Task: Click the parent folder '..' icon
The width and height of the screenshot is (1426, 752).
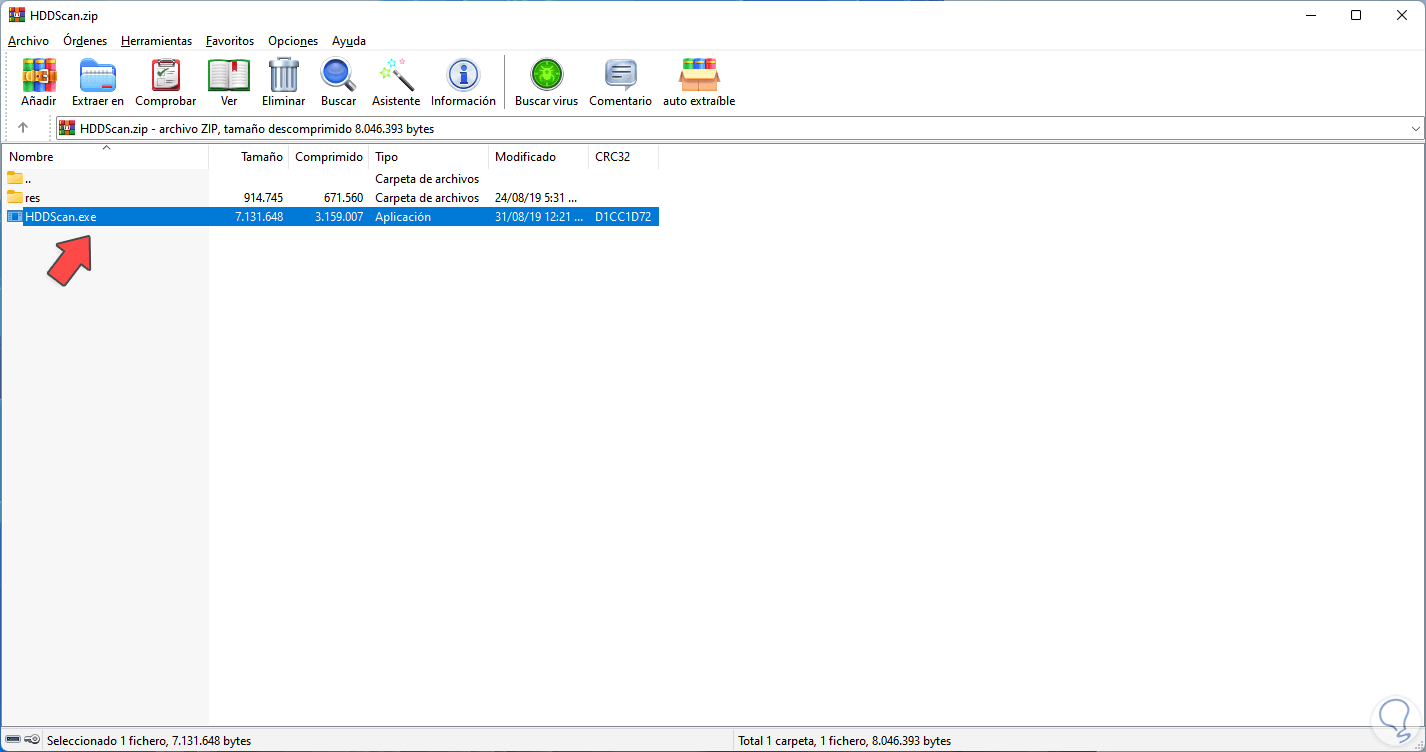Action: click(15, 178)
